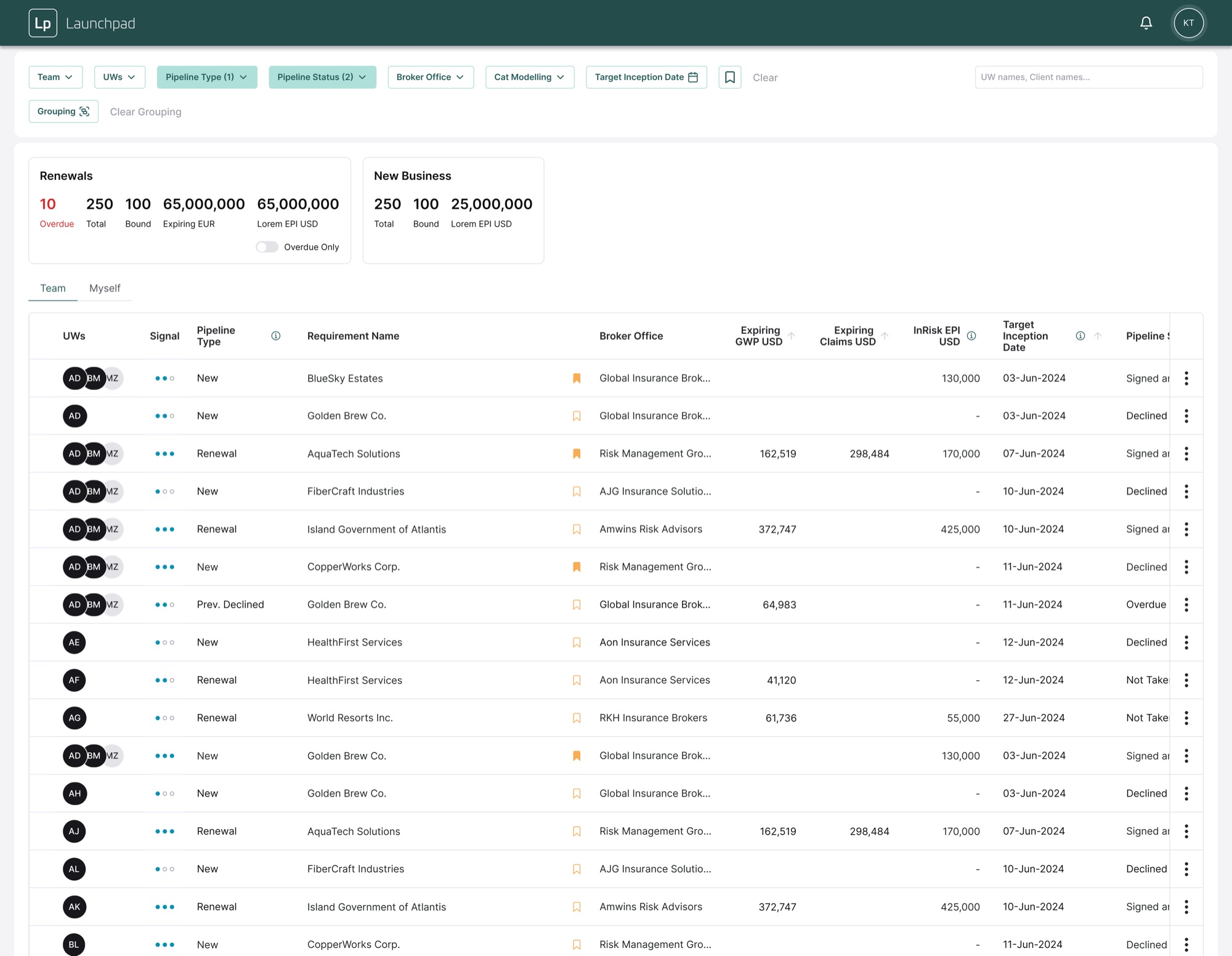The image size is (1232, 956).
Task: Show the Target Inception Date info icon
Action: pos(1080,336)
